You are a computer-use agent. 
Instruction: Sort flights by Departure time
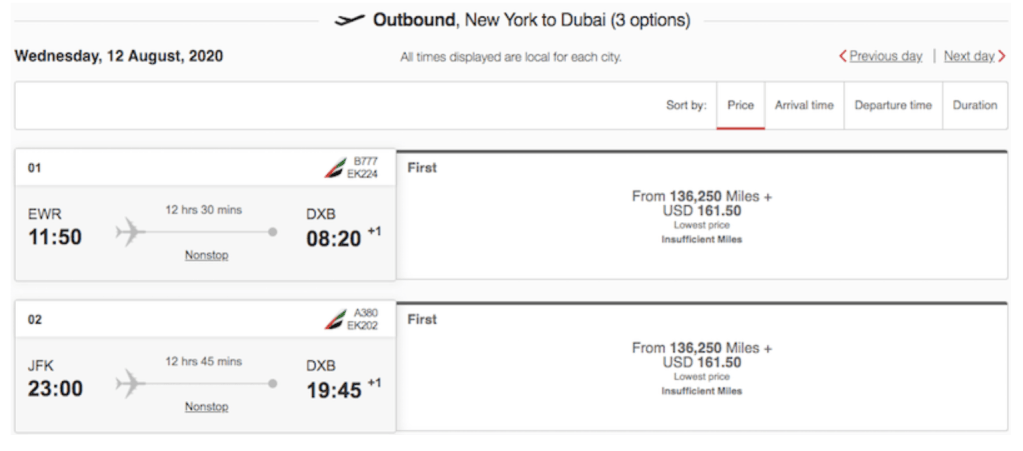pos(893,105)
